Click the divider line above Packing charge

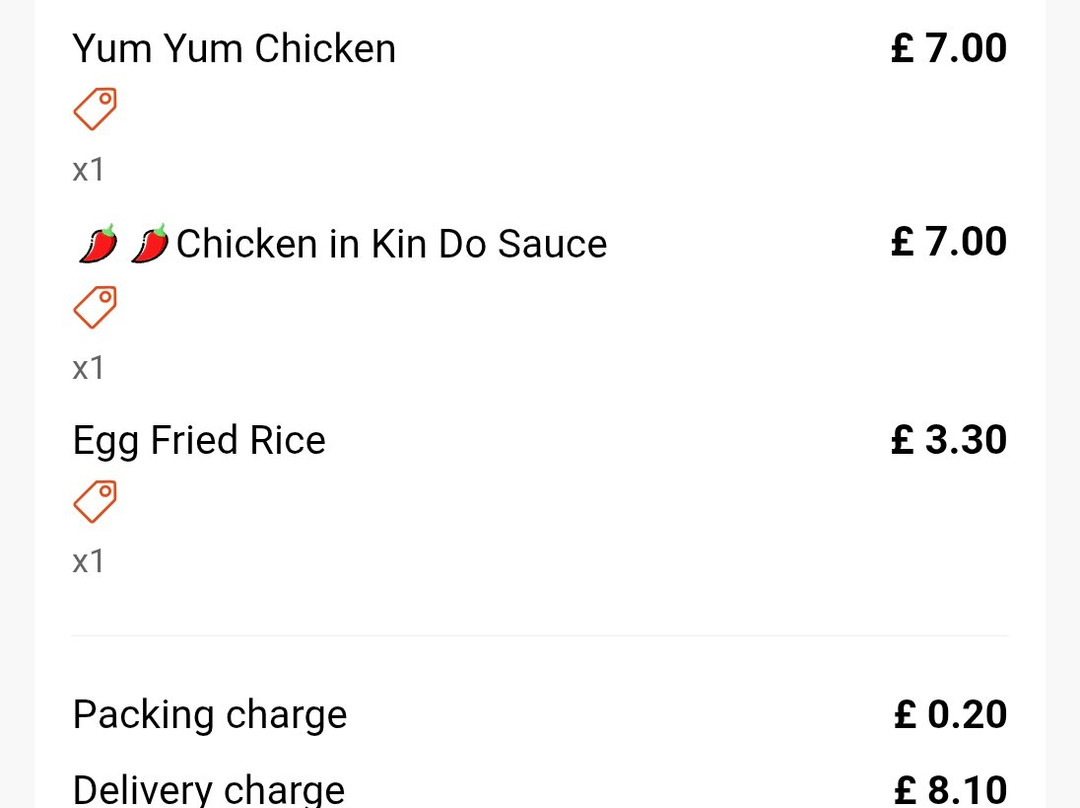pyautogui.click(x=540, y=635)
